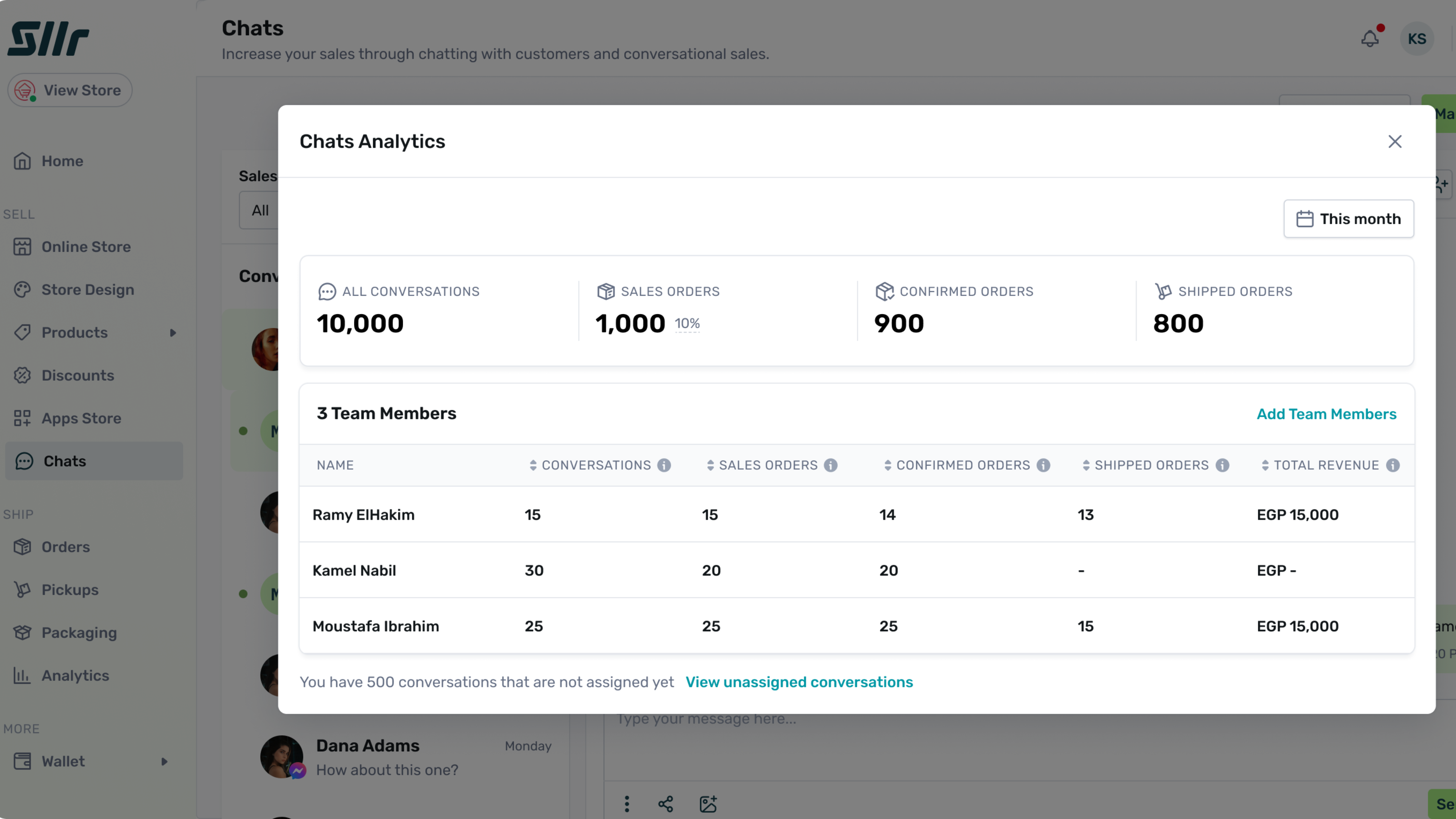Click the add image icon below message box
1456x819 pixels.
708,804
